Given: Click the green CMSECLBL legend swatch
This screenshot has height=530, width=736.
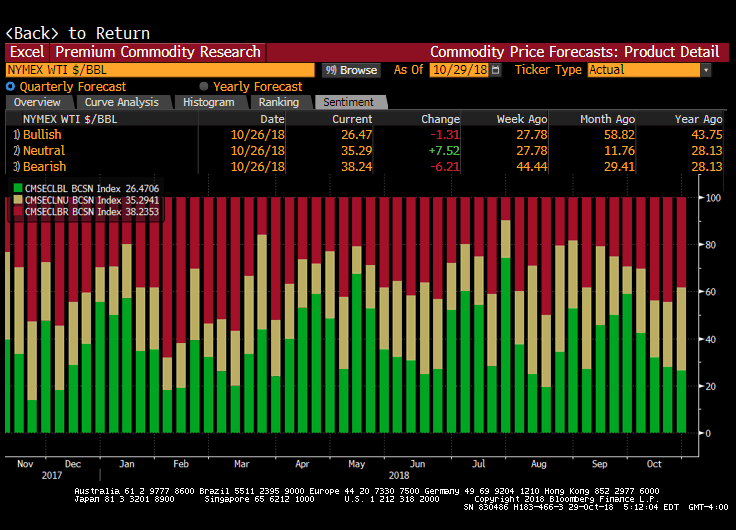Looking at the screenshot, I should pos(18,188).
